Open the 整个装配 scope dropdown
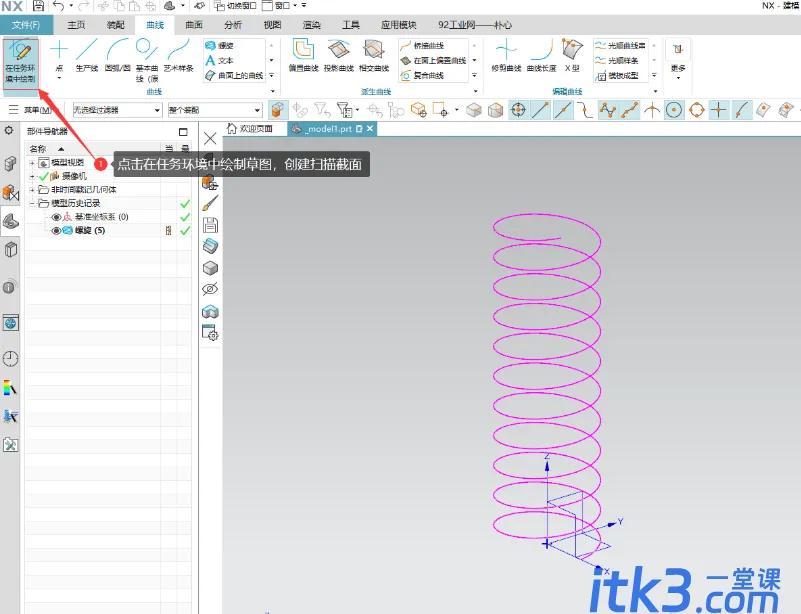Image resolution: width=801 pixels, height=614 pixels. pyautogui.click(x=215, y=110)
